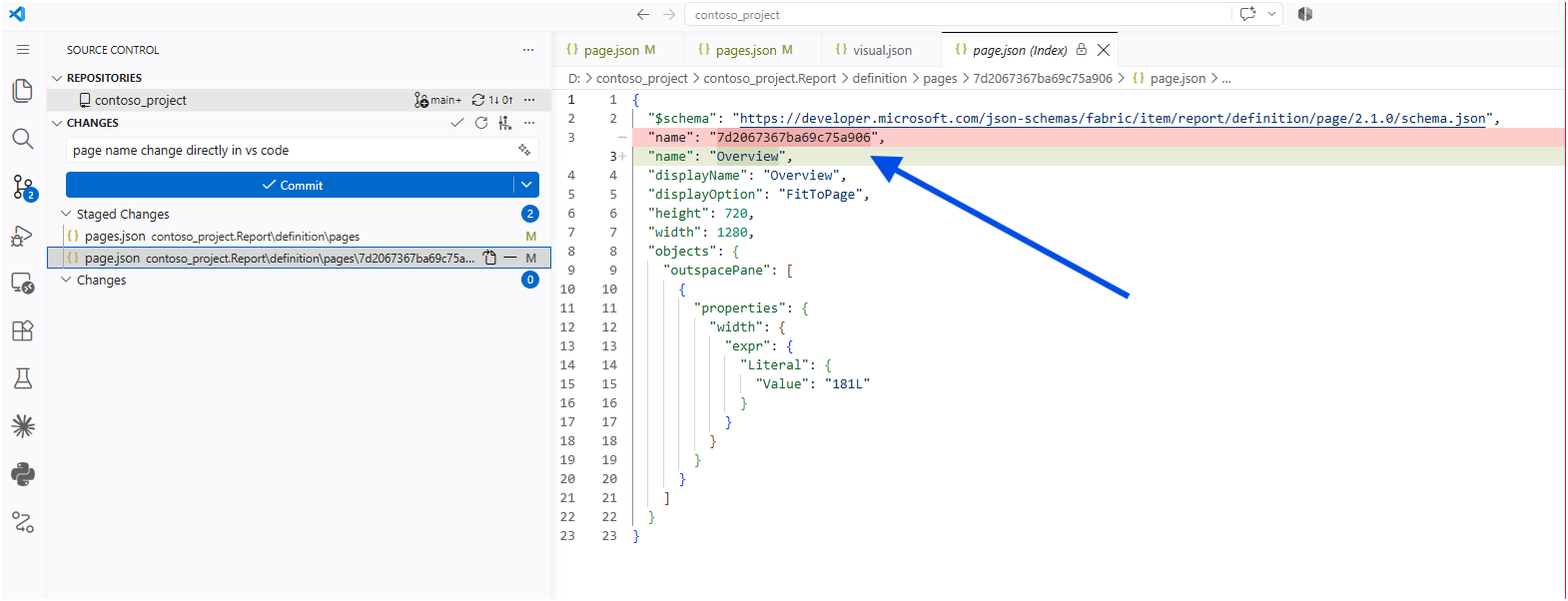Open staged page.json file row
The width and height of the screenshot is (1568, 601).
point(300,258)
